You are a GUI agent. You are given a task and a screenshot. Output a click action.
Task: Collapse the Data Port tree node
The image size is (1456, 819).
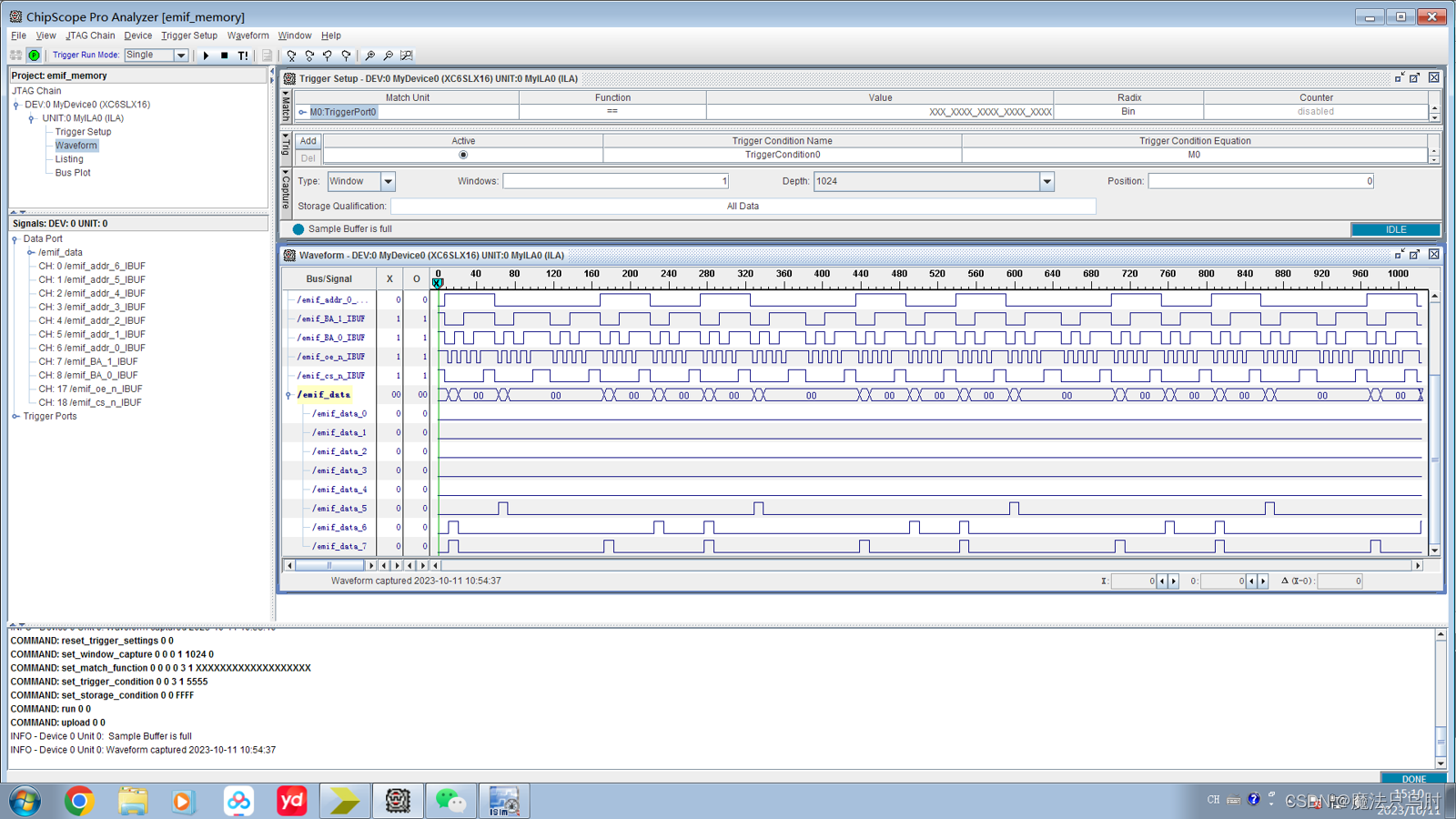pyautogui.click(x=15, y=239)
